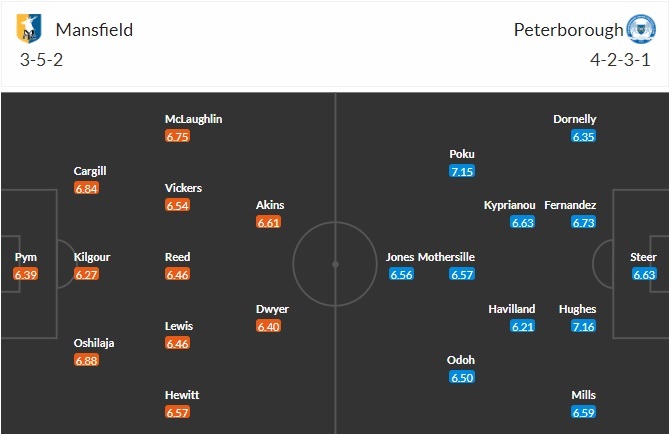Viewport: 669px width, 434px height.
Task: Click Pym's 6.39 rating badge
Action: point(26,275)
